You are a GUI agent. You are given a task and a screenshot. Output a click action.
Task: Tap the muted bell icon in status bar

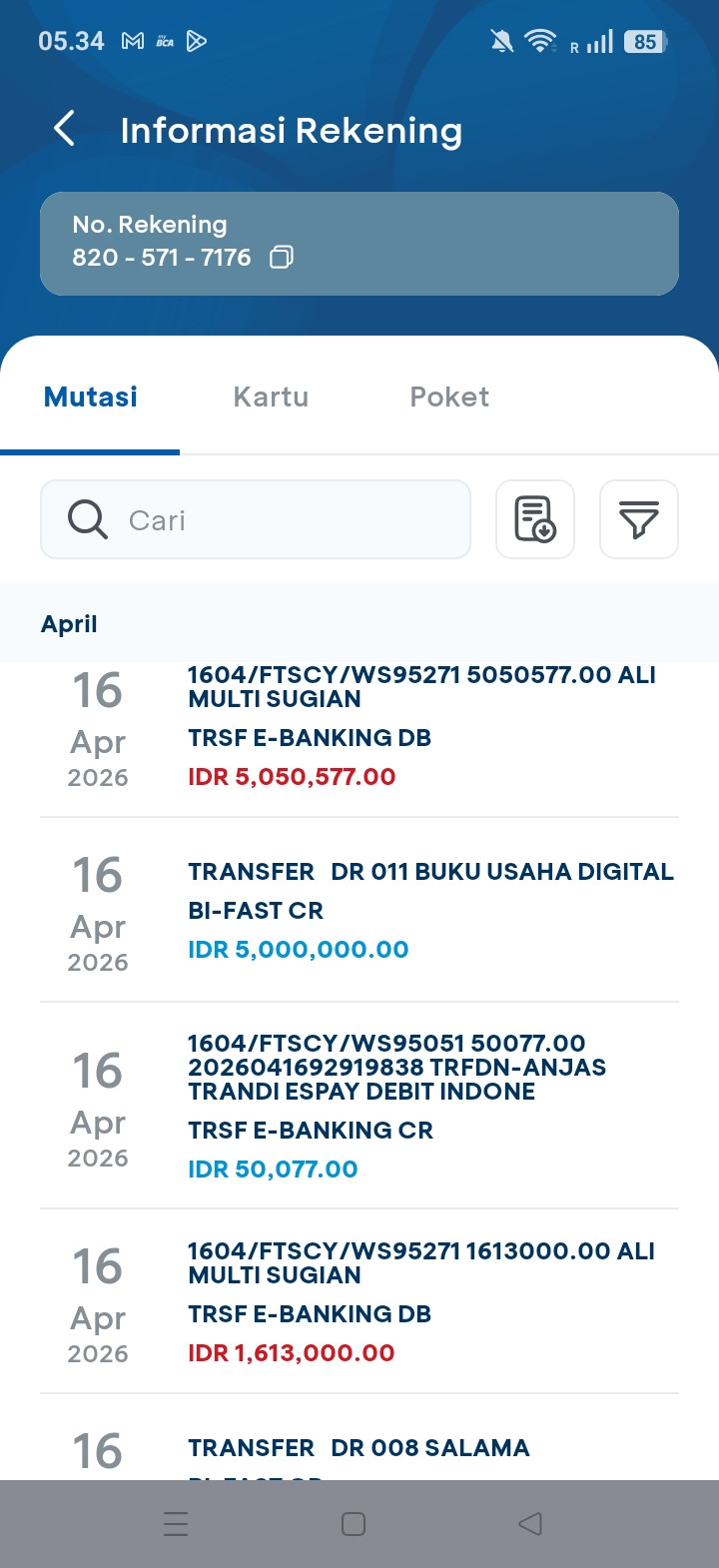coord(501,41)
